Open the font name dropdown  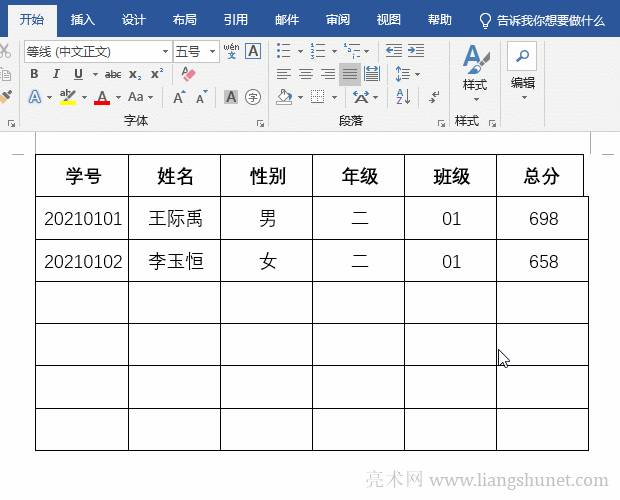tap(165, 51)
